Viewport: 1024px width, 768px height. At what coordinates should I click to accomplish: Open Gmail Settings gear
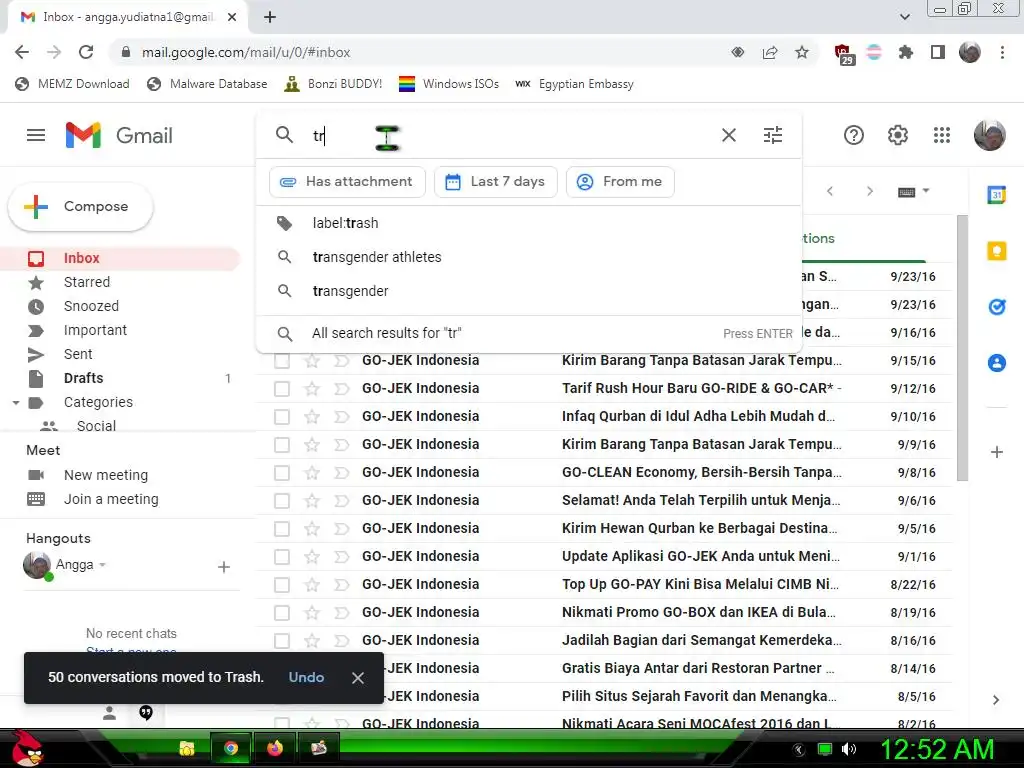(898, 135)
